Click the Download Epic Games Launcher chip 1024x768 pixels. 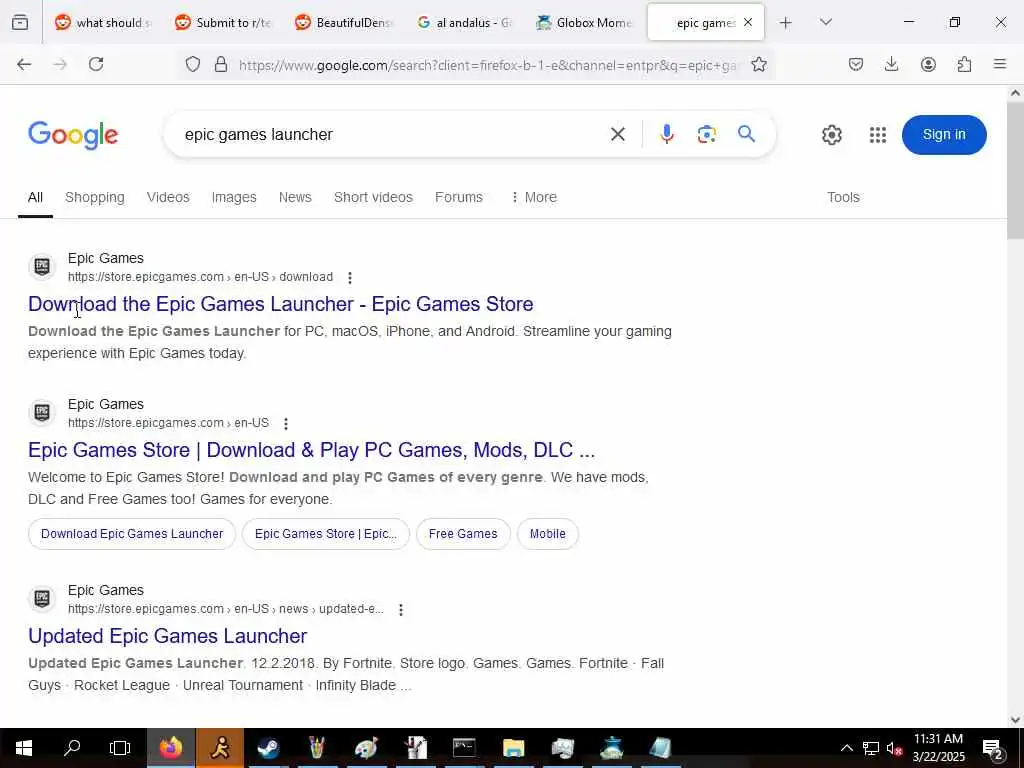coord(132,534)
